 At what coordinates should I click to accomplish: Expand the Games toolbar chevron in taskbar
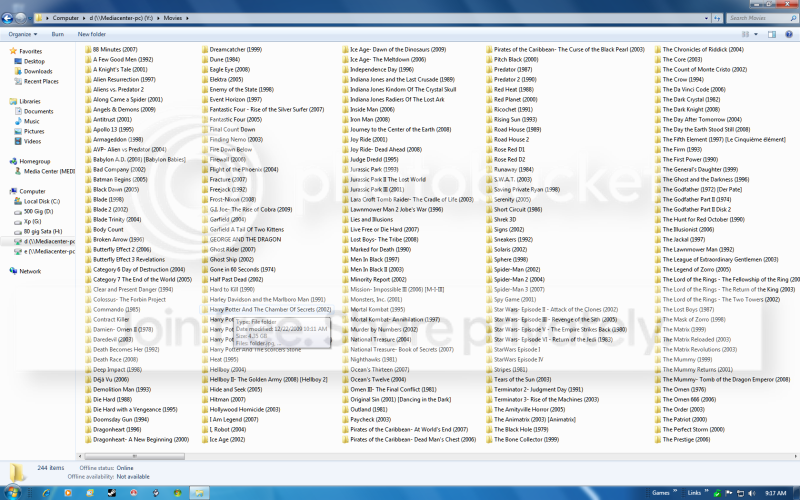click(675, 491)
